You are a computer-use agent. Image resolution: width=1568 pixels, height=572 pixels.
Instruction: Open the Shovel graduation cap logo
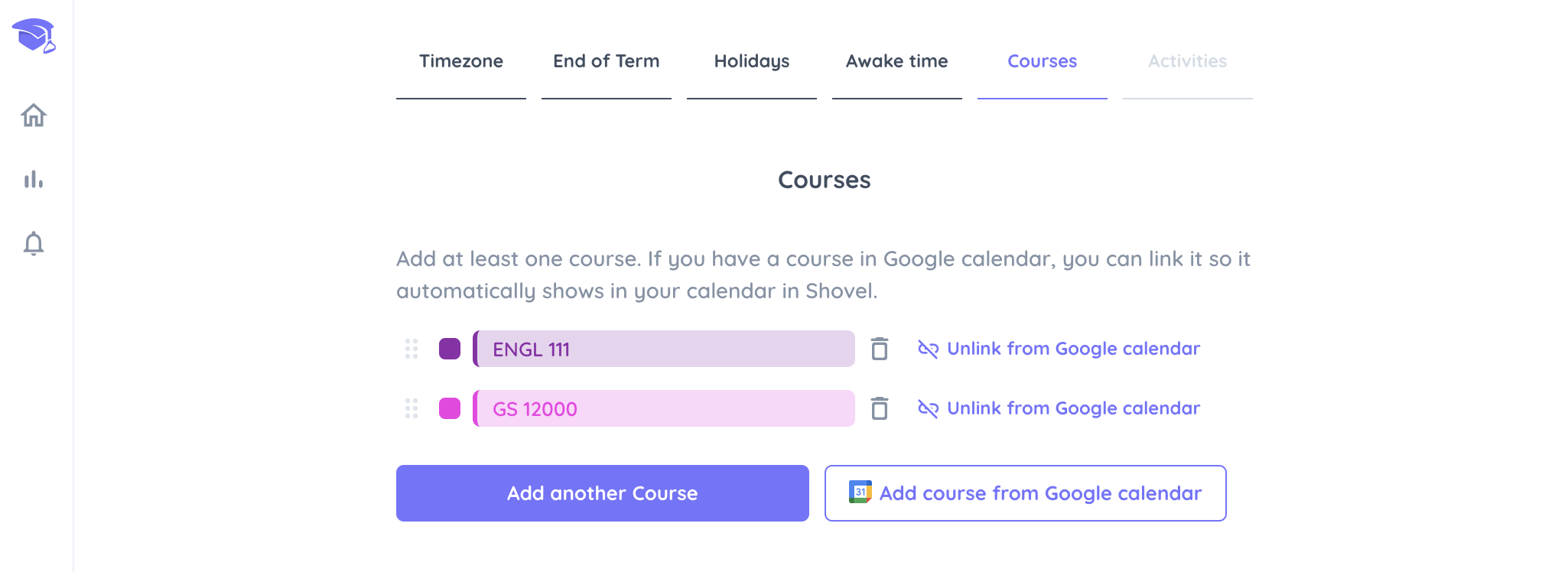point(34,36)
